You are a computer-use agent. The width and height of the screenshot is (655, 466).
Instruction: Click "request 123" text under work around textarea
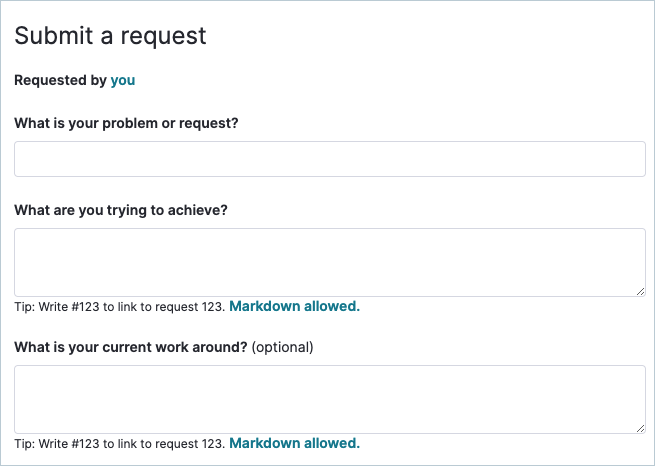point(189,444)
